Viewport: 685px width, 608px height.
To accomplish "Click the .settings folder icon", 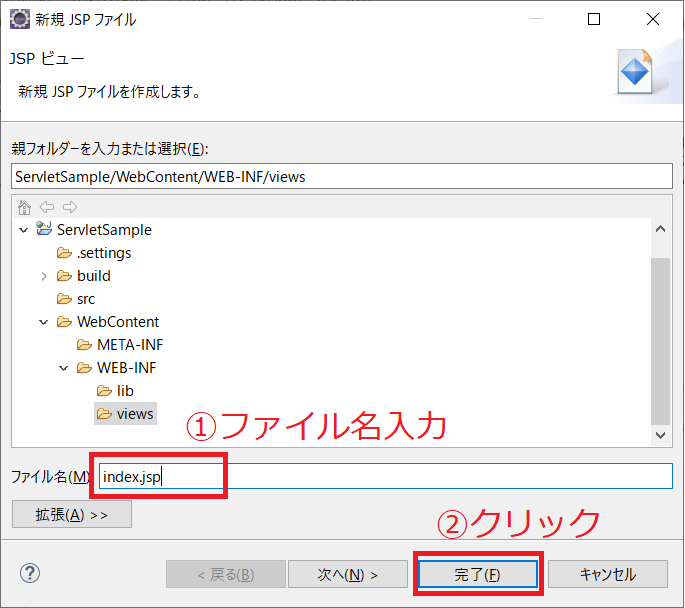I will point(64,253).
